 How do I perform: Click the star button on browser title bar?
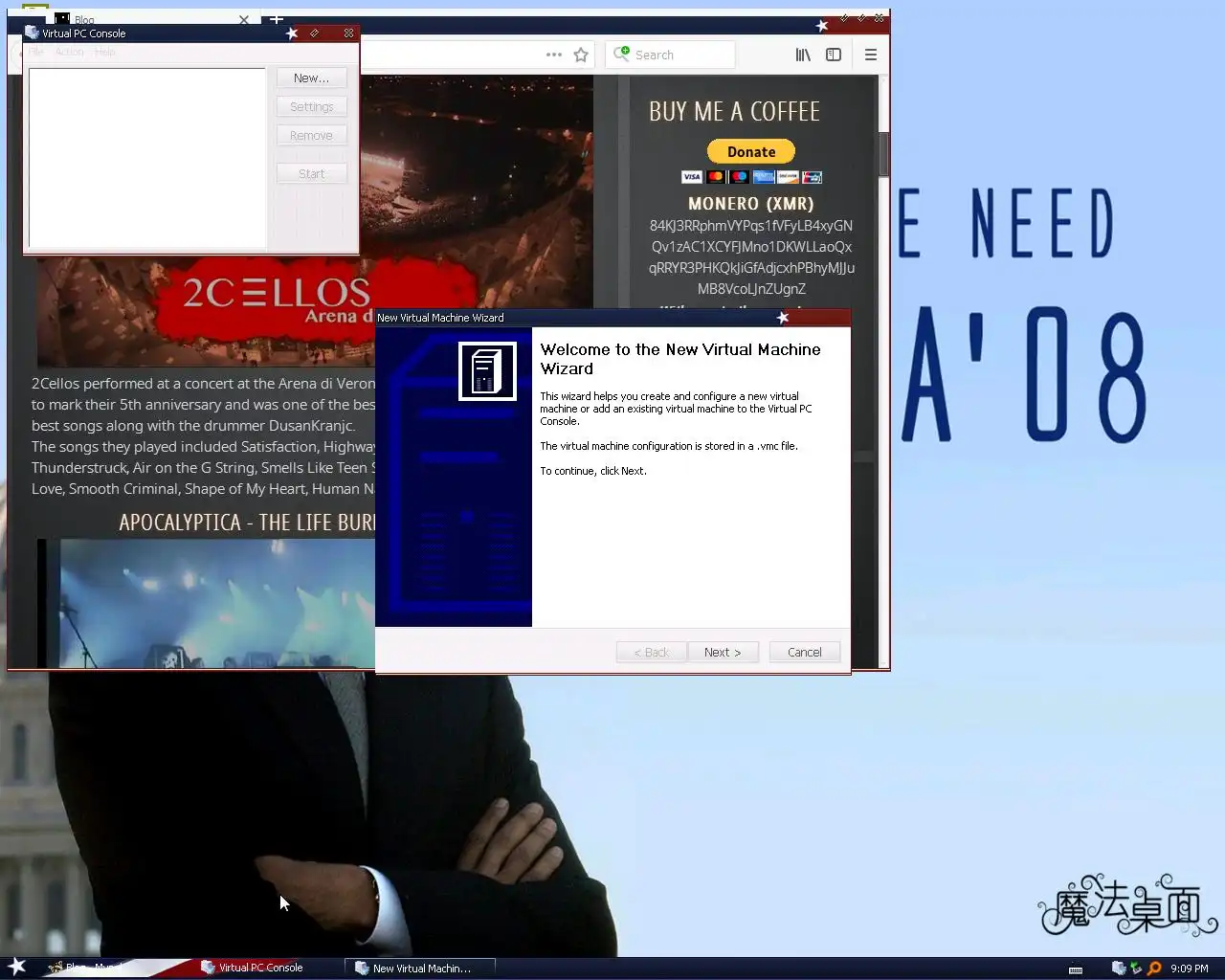[822, 26]
